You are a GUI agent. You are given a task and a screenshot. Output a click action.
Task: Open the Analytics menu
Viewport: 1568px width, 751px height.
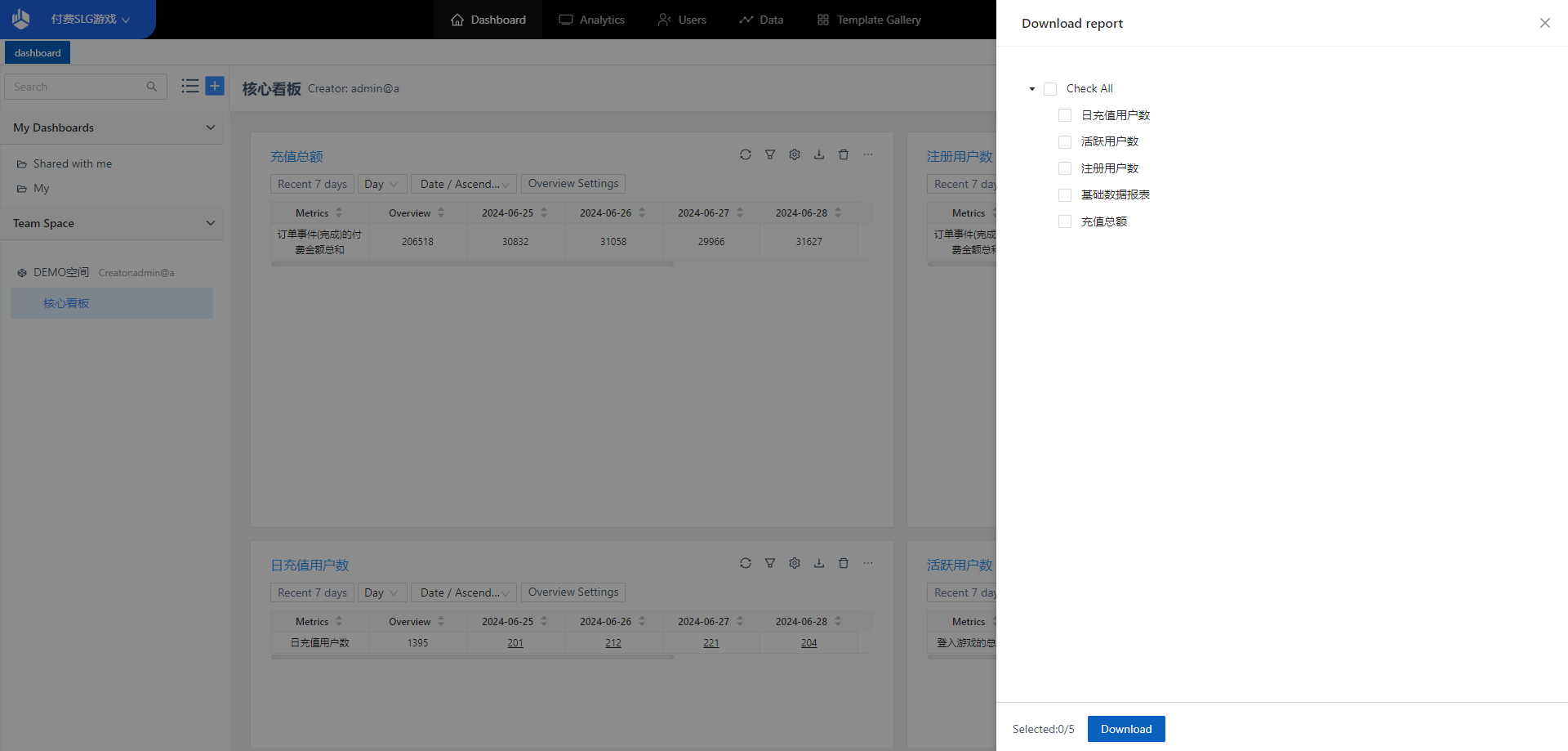[592, 20]
